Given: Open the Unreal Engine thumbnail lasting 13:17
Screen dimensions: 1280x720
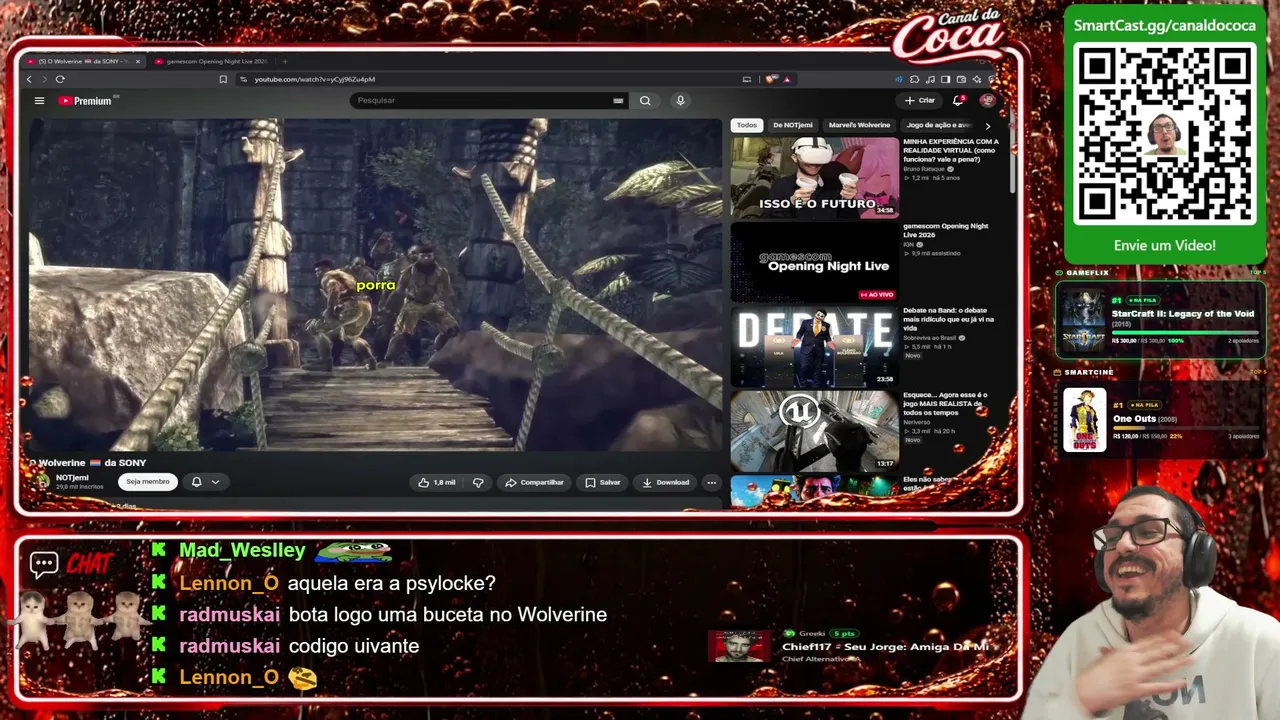Looking at the screenshot, I should pos(814,430).
